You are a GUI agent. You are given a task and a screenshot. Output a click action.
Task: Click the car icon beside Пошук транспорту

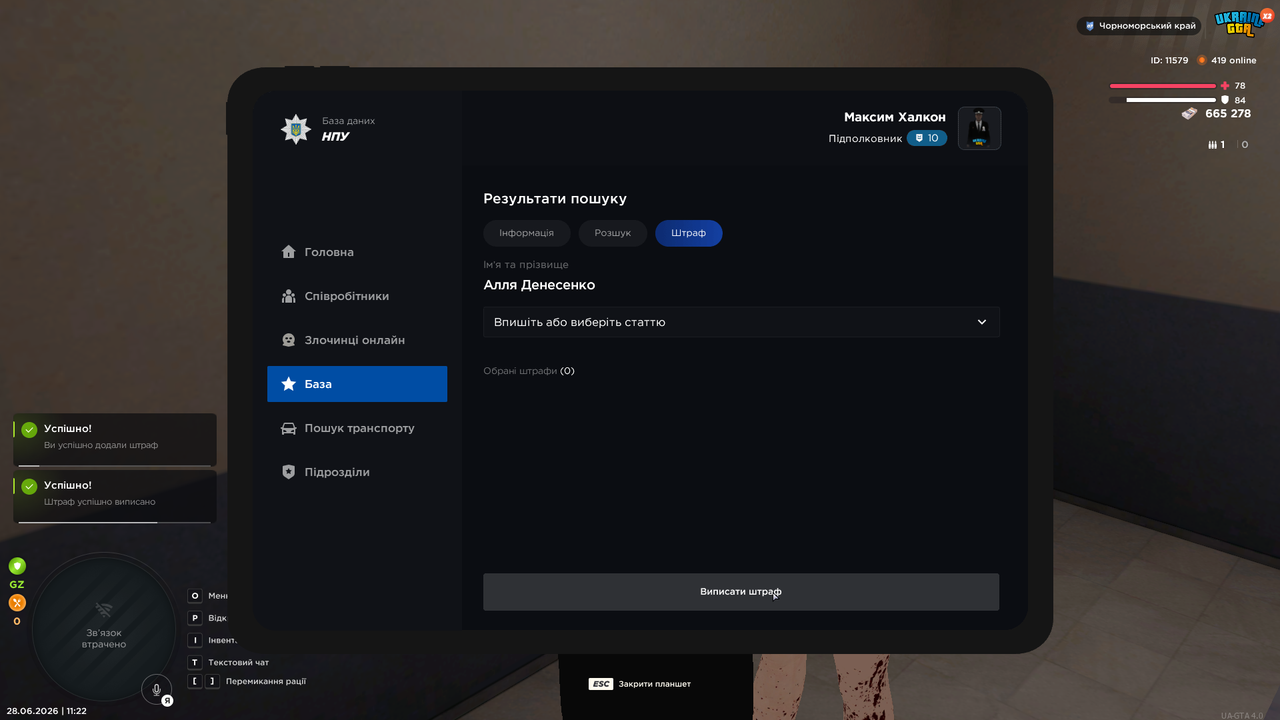click(x=288, y=428)
